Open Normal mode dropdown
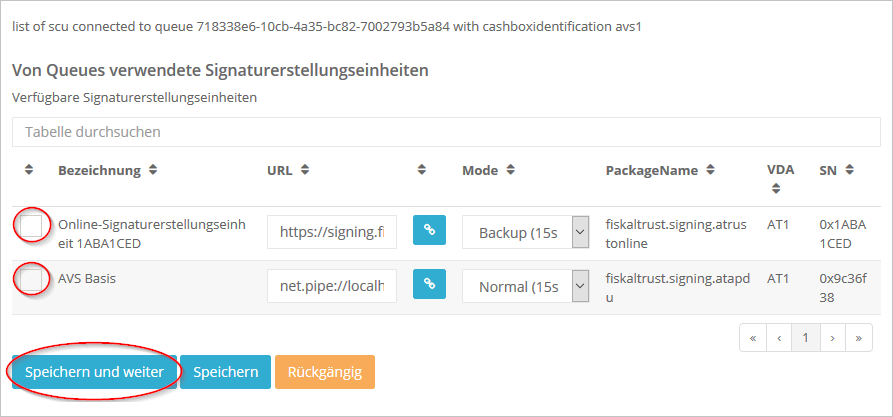 pos(524,286)
